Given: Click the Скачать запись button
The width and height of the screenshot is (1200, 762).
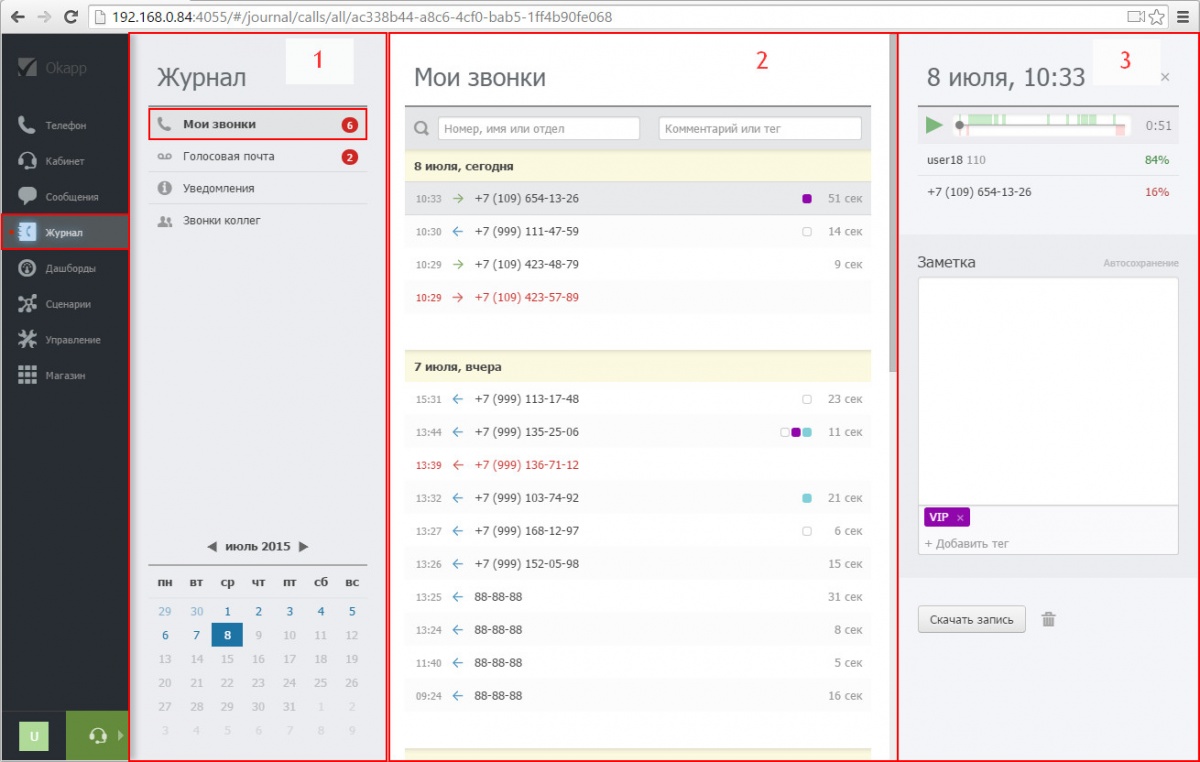Looking at the screenshot, I should pyautogui.click(x=971, y=620).
